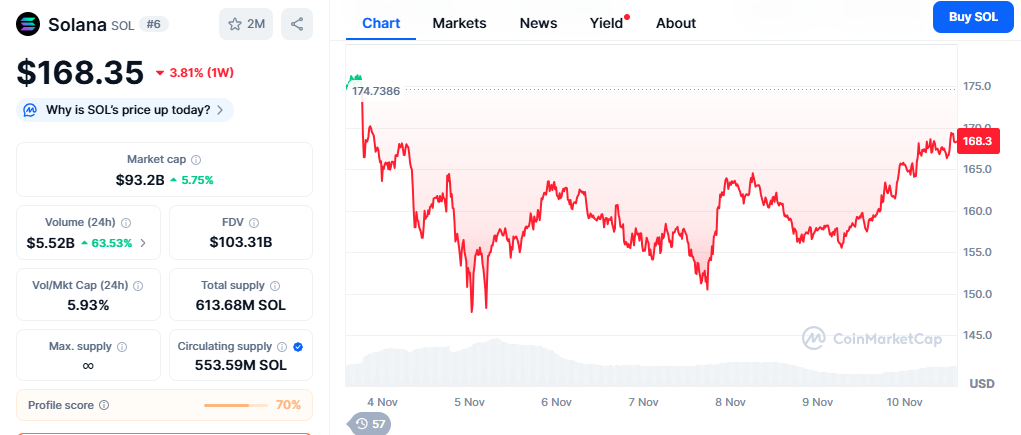Click the share icon button
1021x435 pixels.
click(297, 23)
